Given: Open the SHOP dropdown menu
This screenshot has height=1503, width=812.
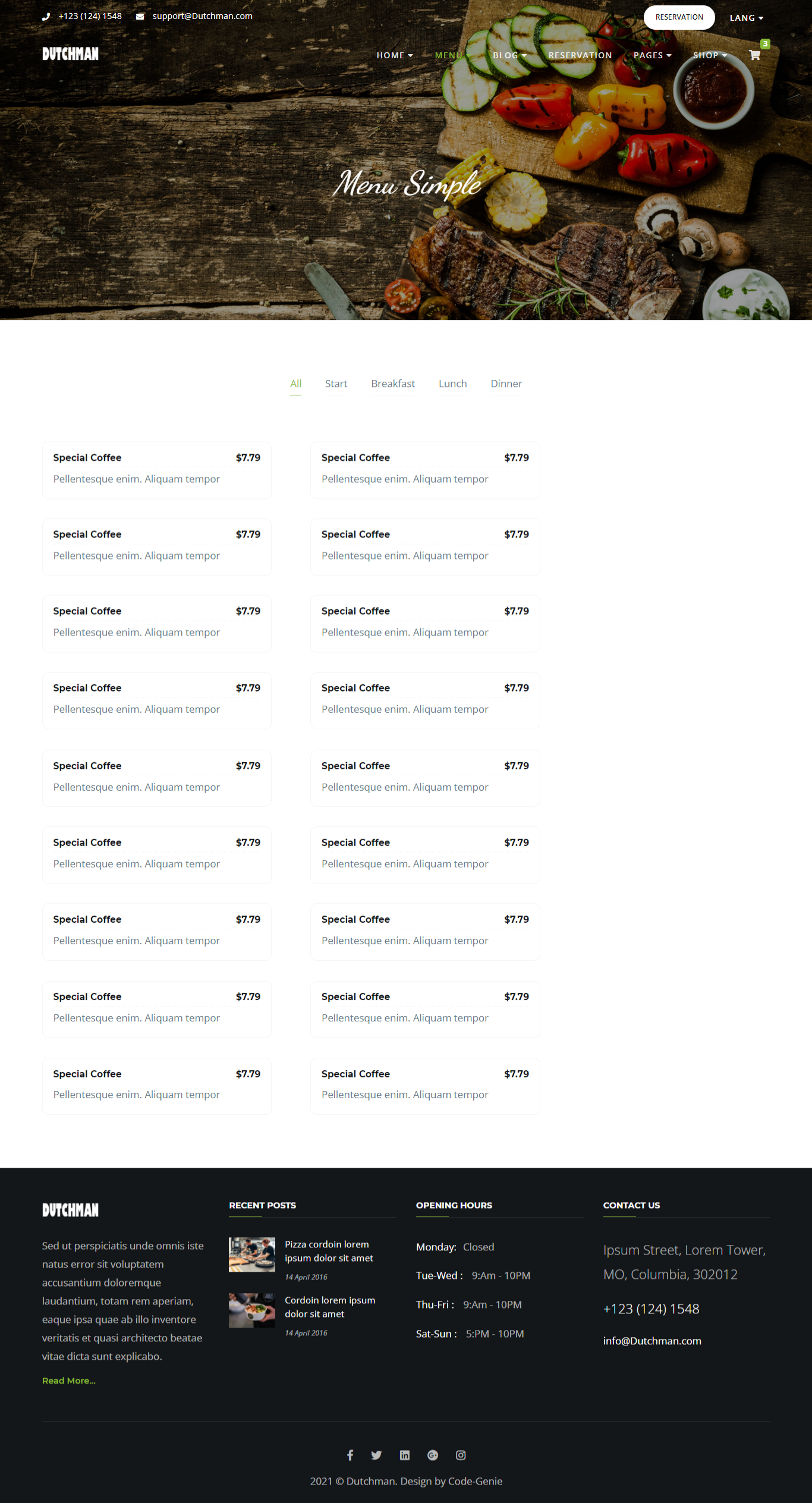Looking at the screenshot, I should [710, 55].
